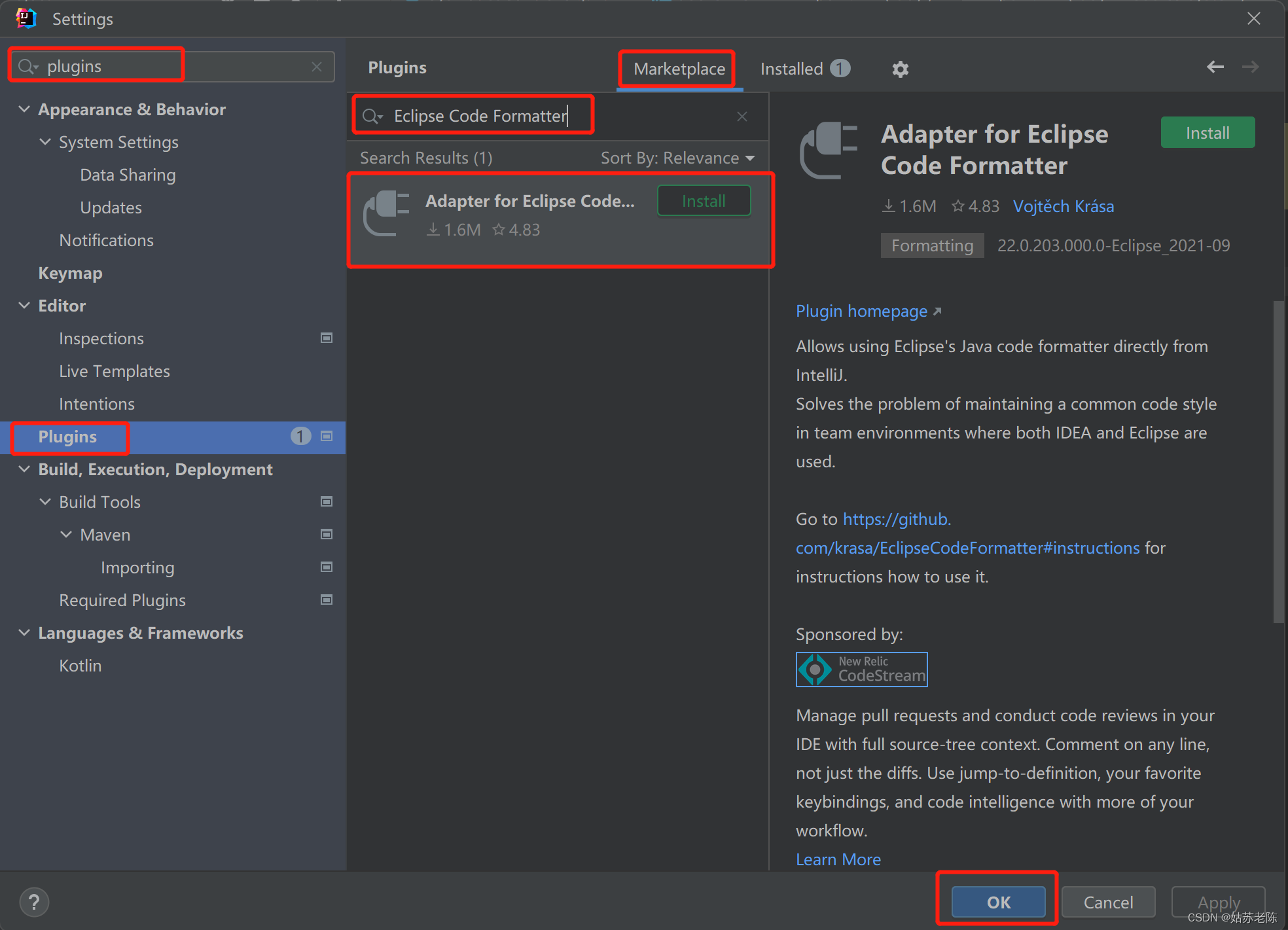This screenshot has width=1288, height=930.
Task: Open the Sort By: Relevance dropdown
Action: coord(678,158)
